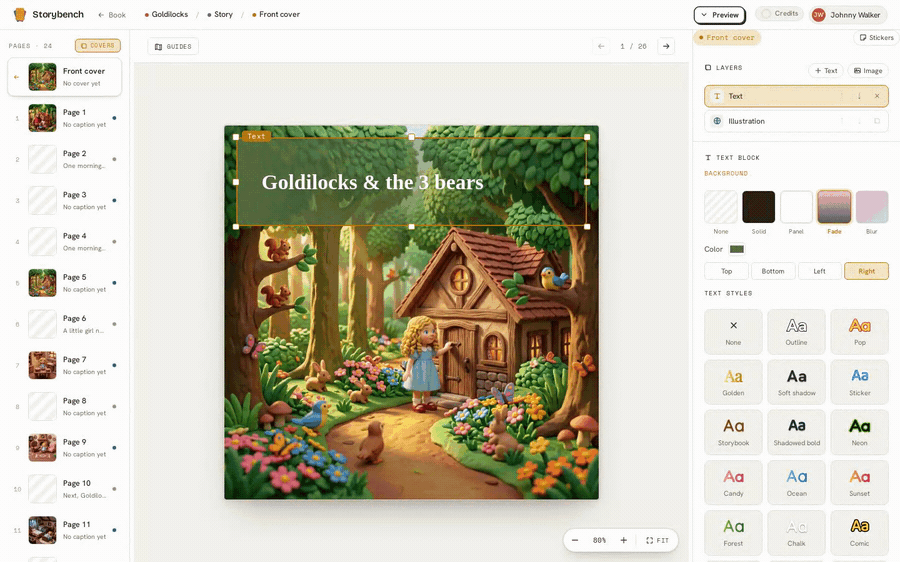
Task: Click zoom out minus icon
Action: pyautogui.click(x=575, y=540)
